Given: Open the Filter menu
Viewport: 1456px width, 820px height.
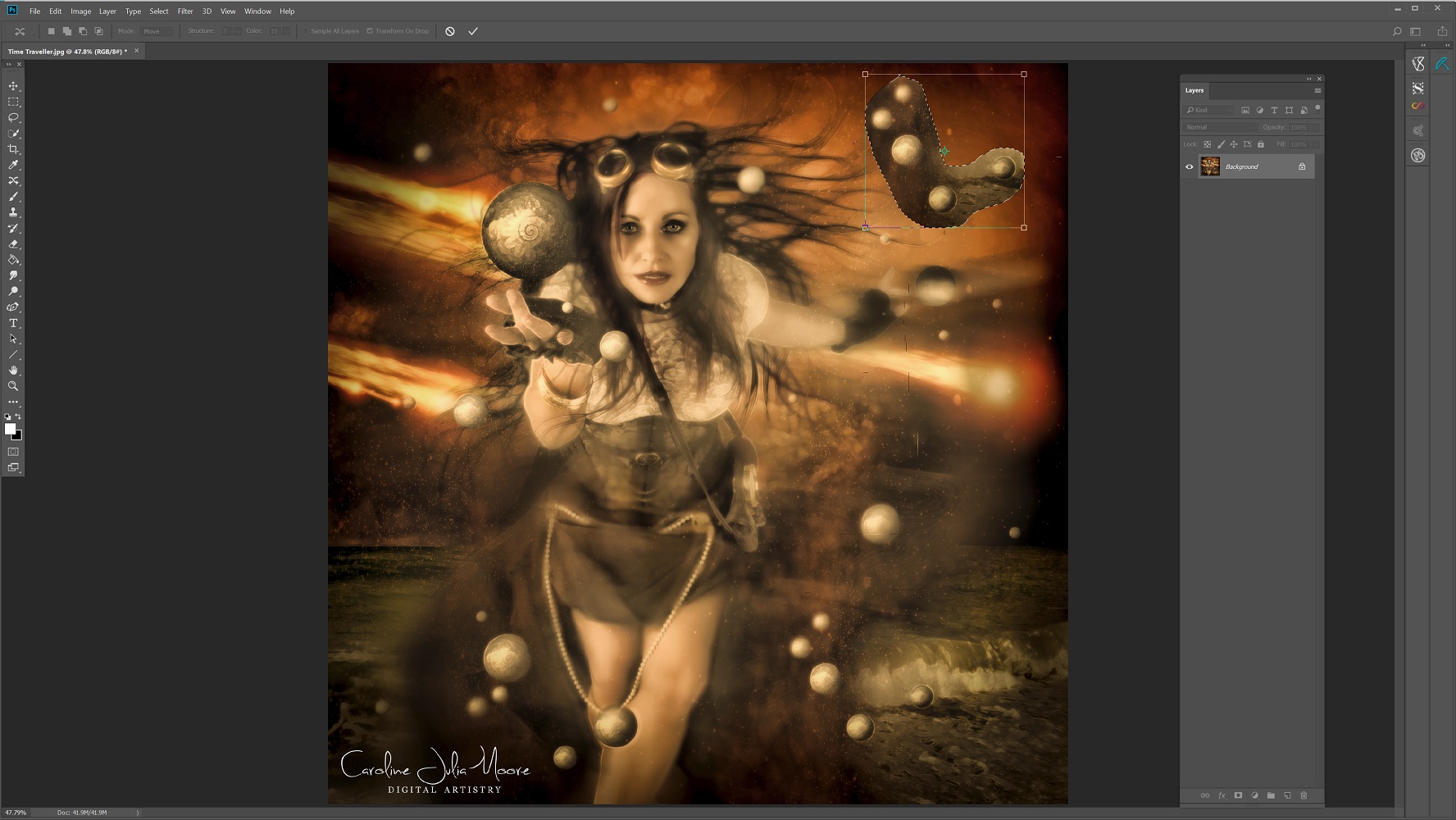Looking at the screenshot, I should 185,11.
